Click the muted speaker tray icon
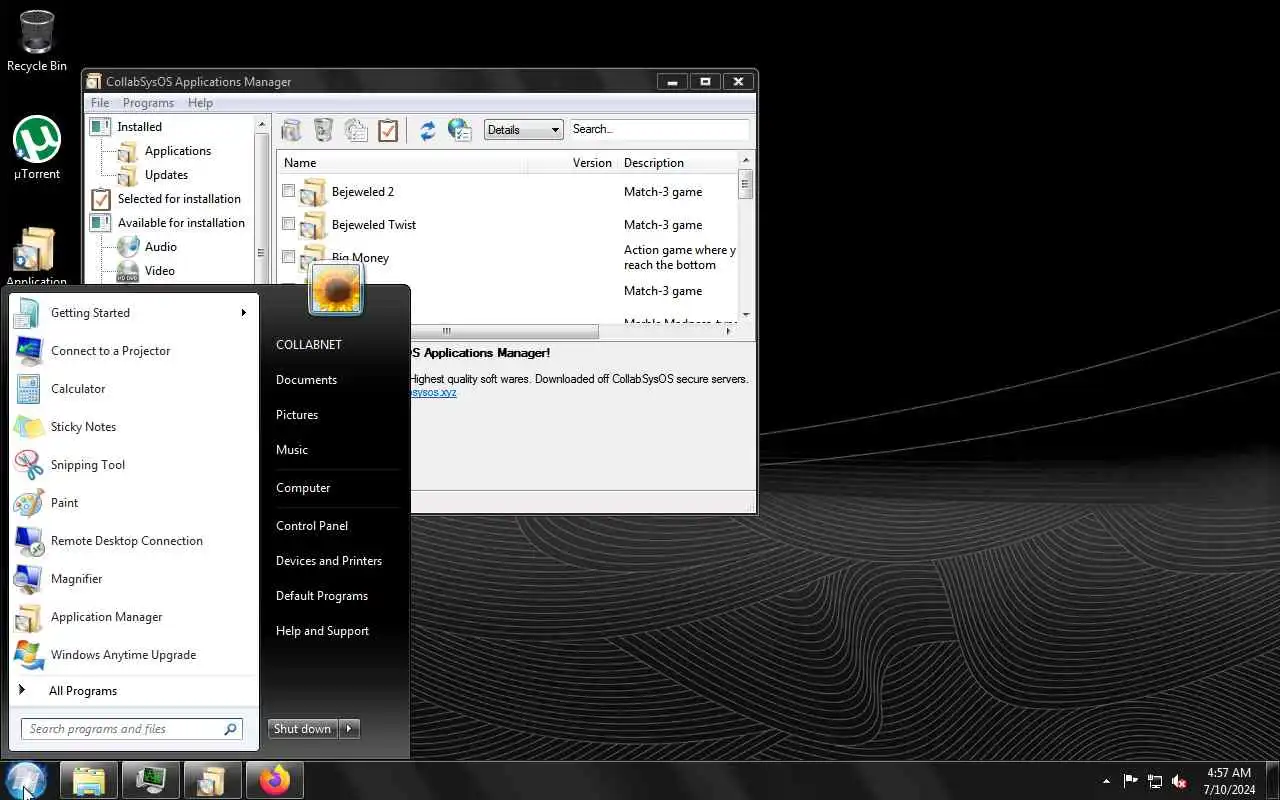 (1179, 781)
